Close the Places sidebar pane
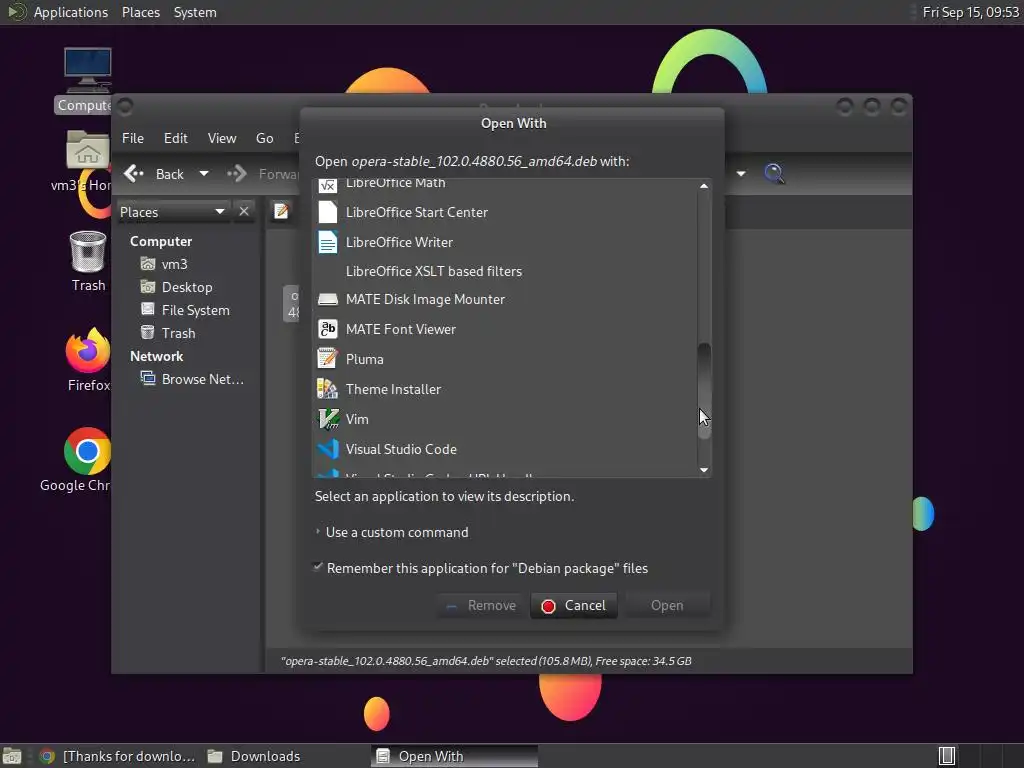Screen dimensions: 1024x768 tap(244, 212)
